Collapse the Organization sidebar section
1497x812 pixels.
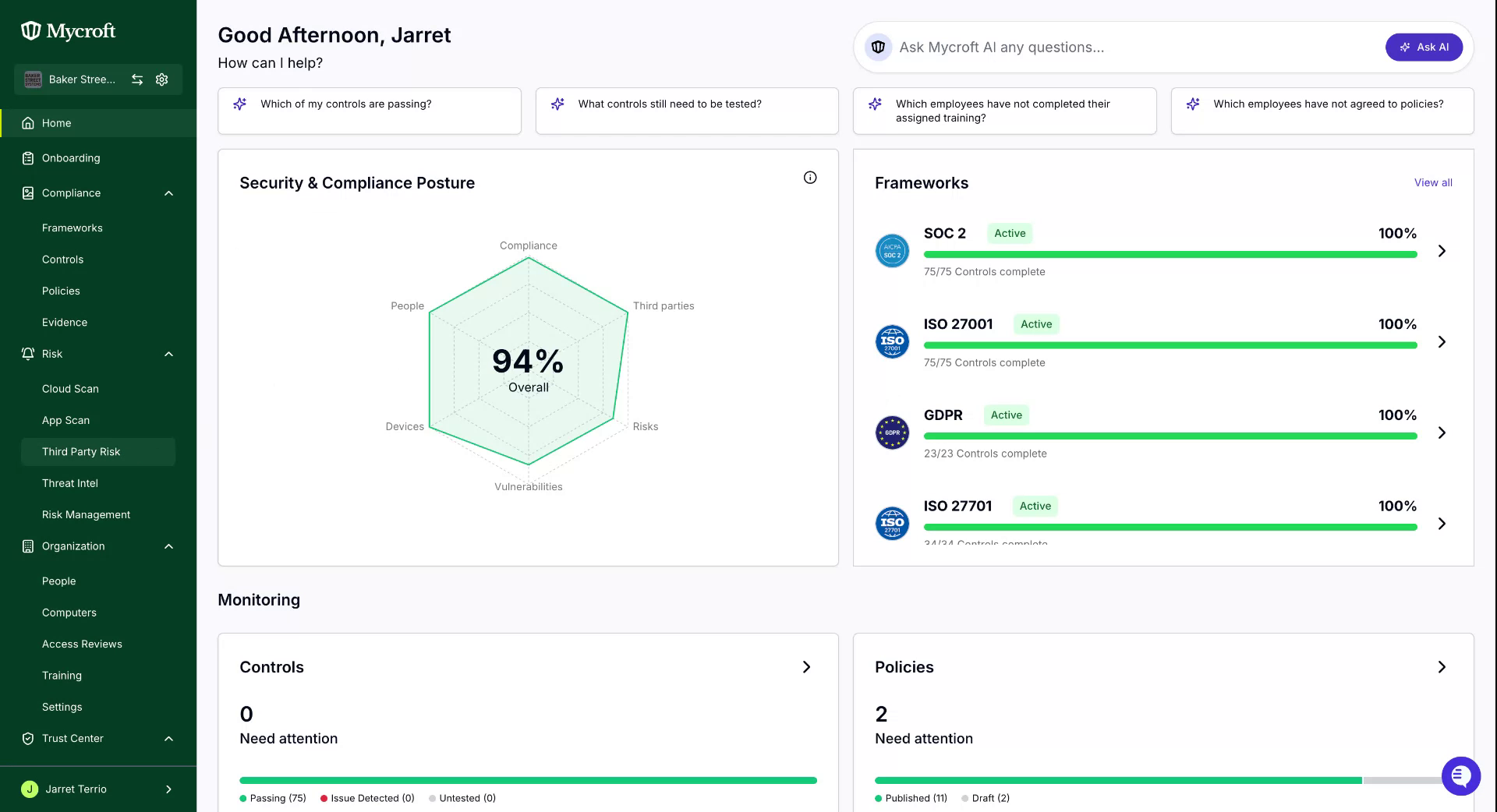click(x=168, y=546)
